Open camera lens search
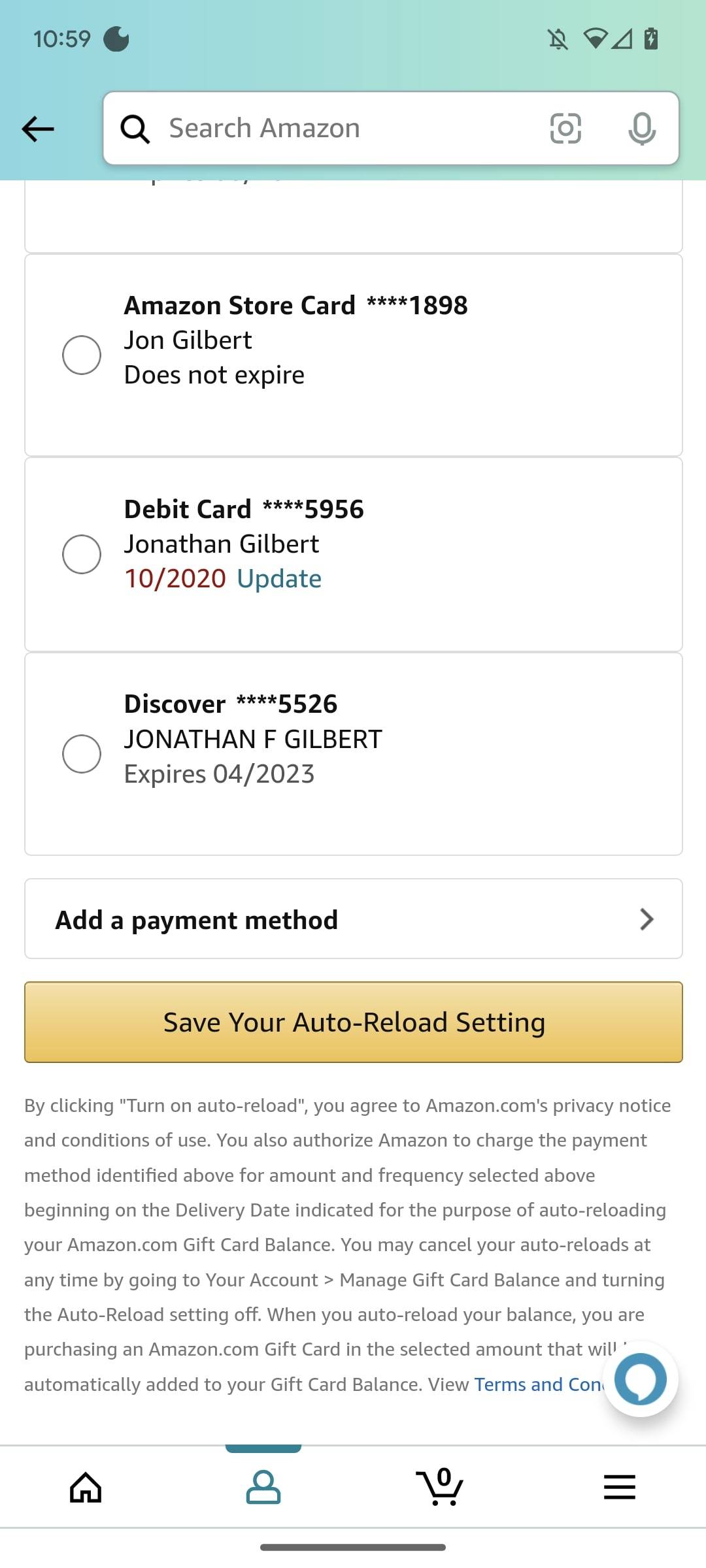 pos(565,128)
